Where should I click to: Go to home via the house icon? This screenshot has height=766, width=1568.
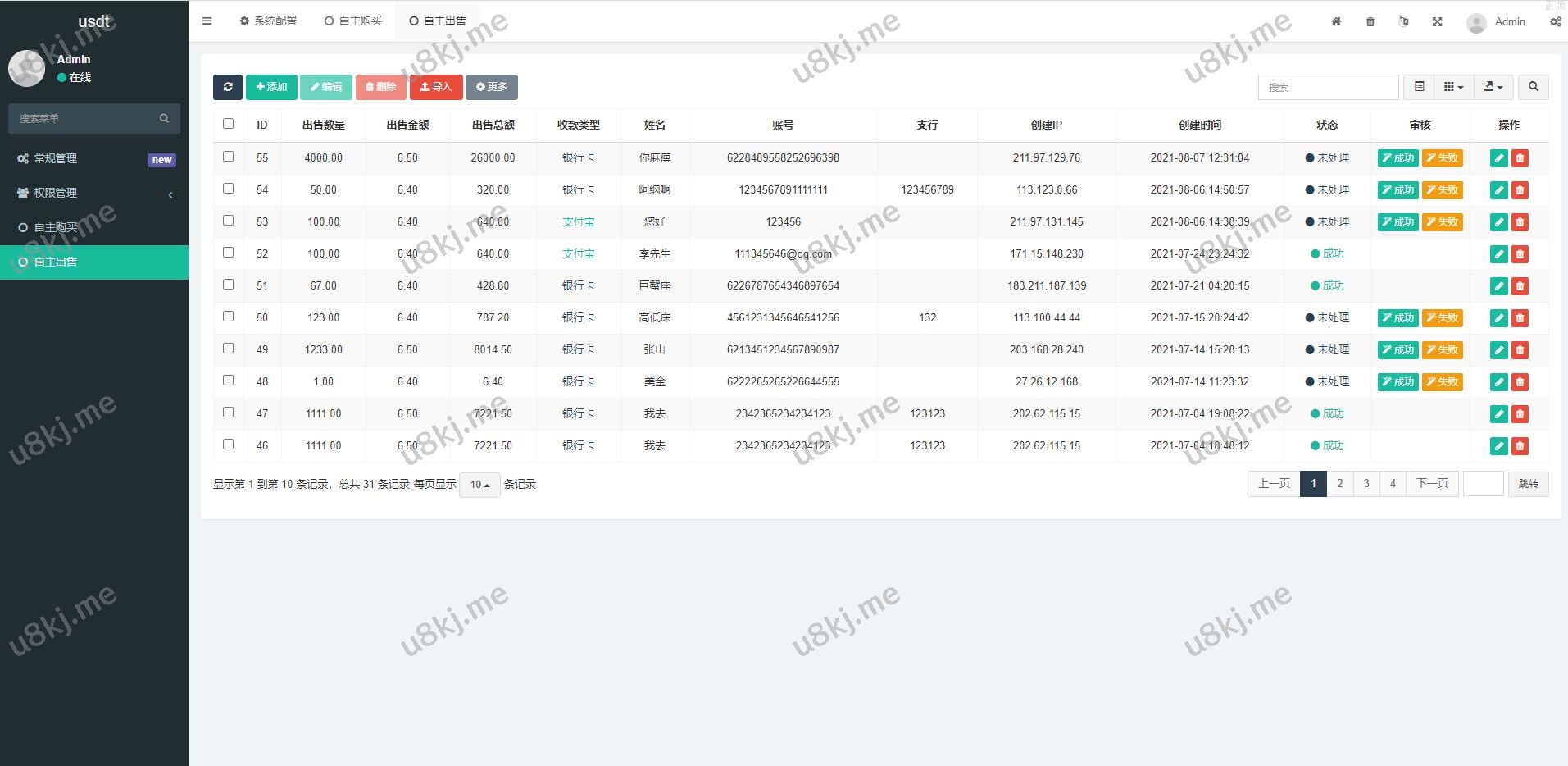coord(1336,22)
